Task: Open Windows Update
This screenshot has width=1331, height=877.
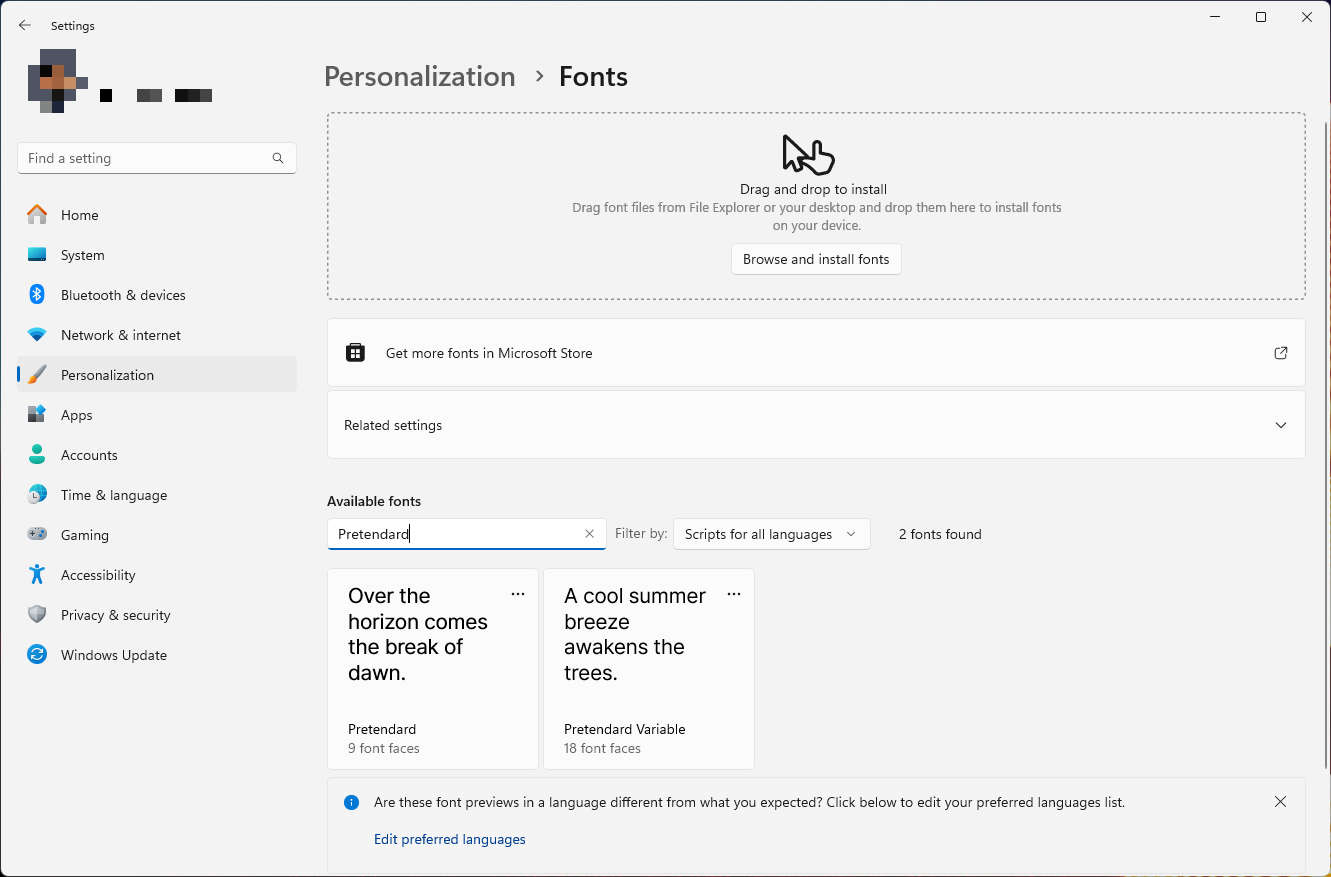Action: click(x=157, y=655)
